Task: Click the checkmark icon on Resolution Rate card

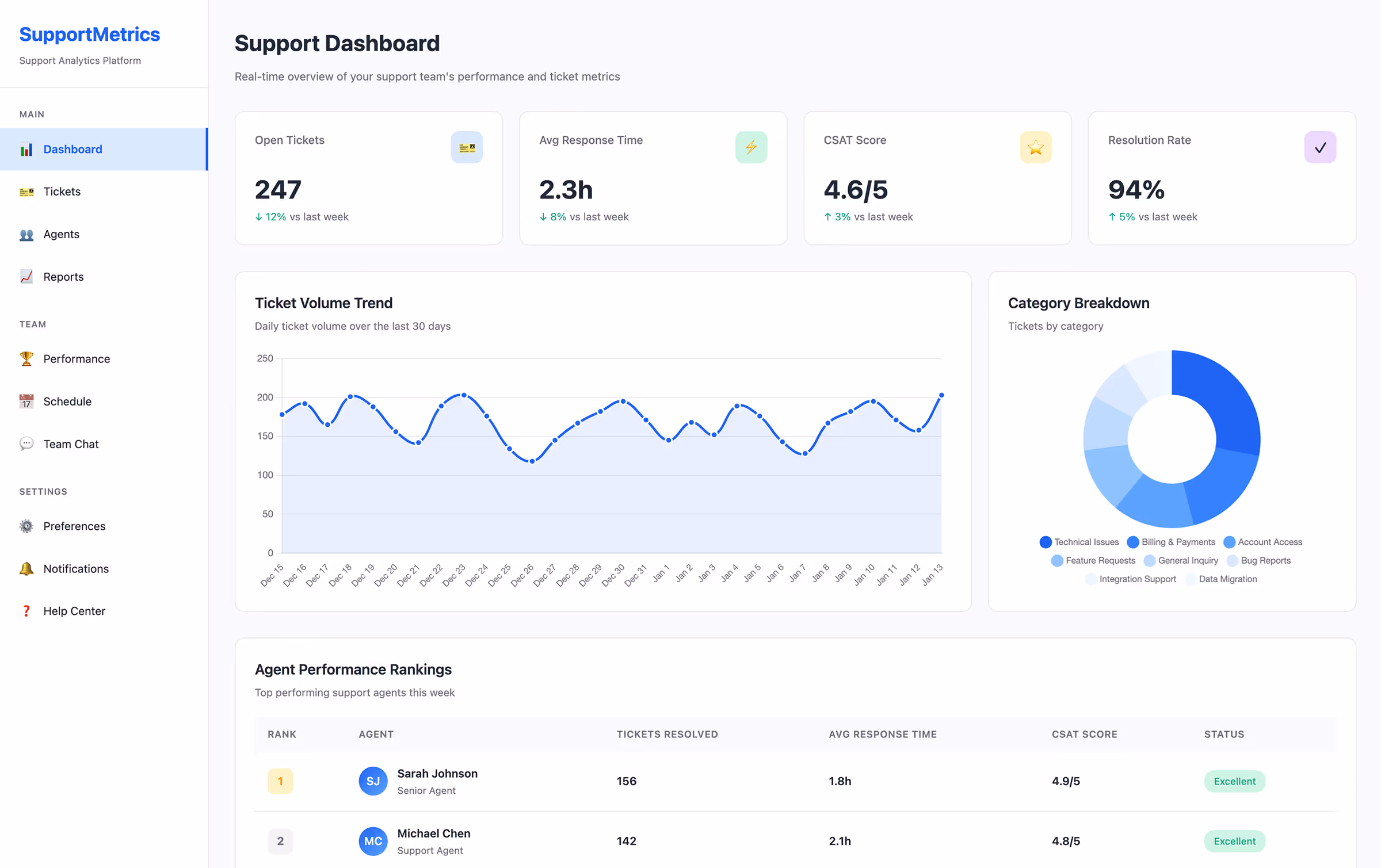Action: coord(1320,147)
